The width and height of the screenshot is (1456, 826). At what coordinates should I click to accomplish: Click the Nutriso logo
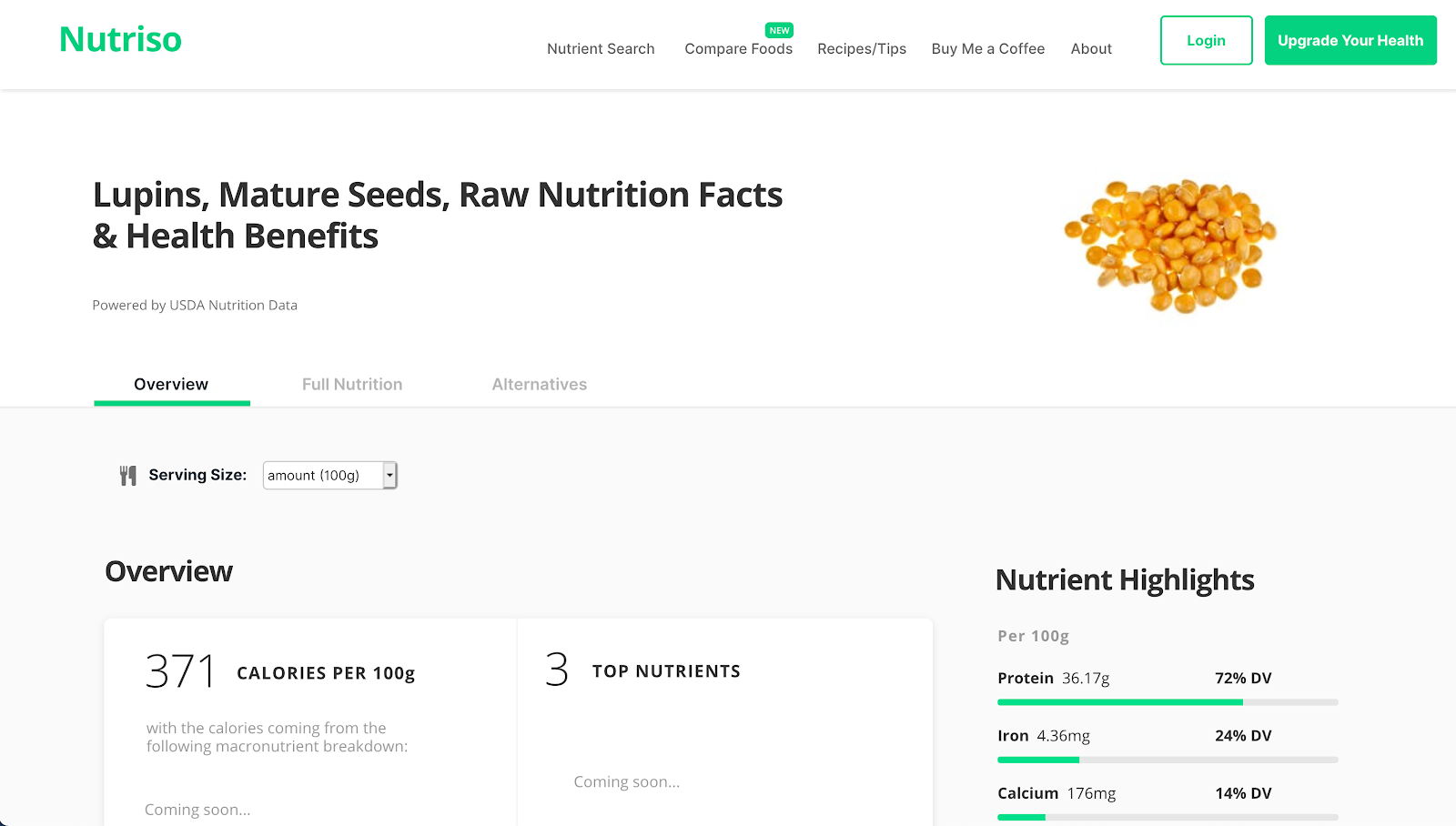click(x=120, y=40)
